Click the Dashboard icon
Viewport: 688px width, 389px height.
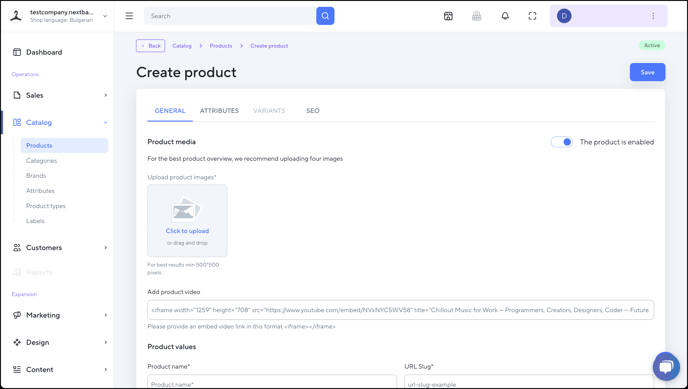coord(17,52)
